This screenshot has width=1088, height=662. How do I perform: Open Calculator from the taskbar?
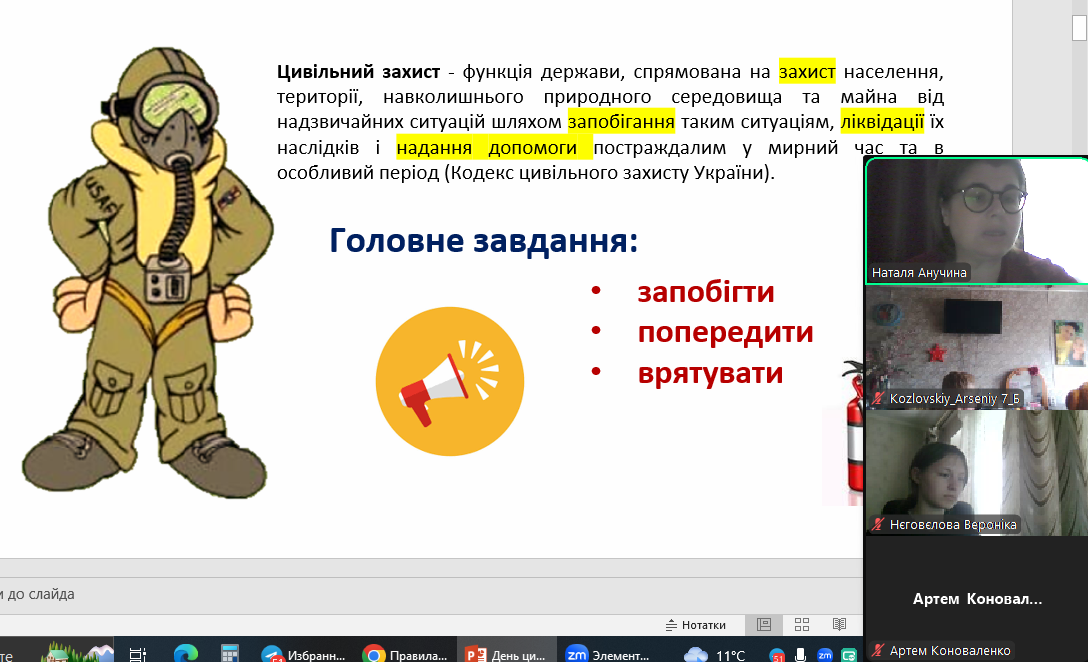click(230, 655)
